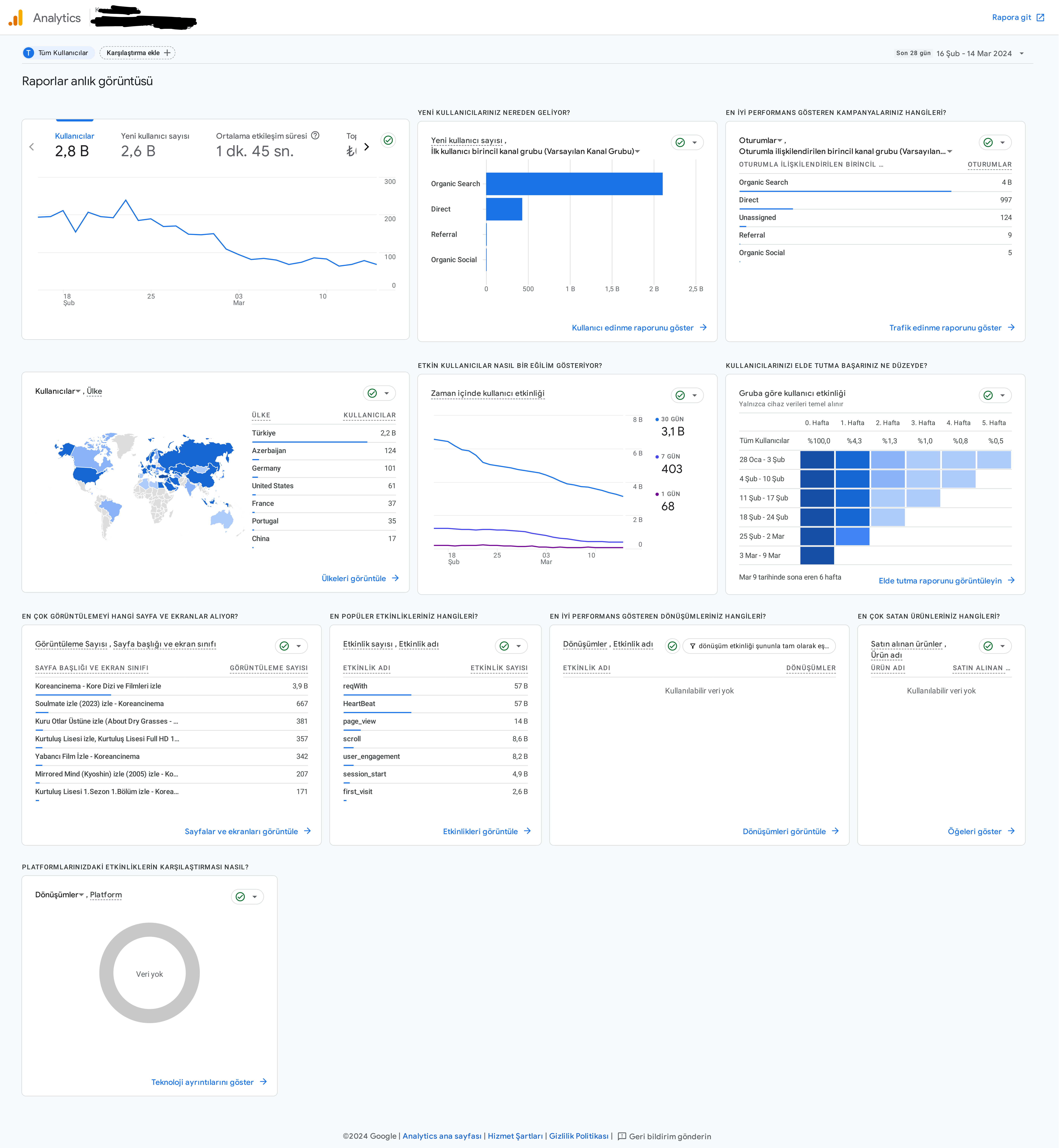This screenshot has width=1059, height=1148.
Task: Click the feedback speech-bubble icon in footer
Action: click(x=622, y=1137)
